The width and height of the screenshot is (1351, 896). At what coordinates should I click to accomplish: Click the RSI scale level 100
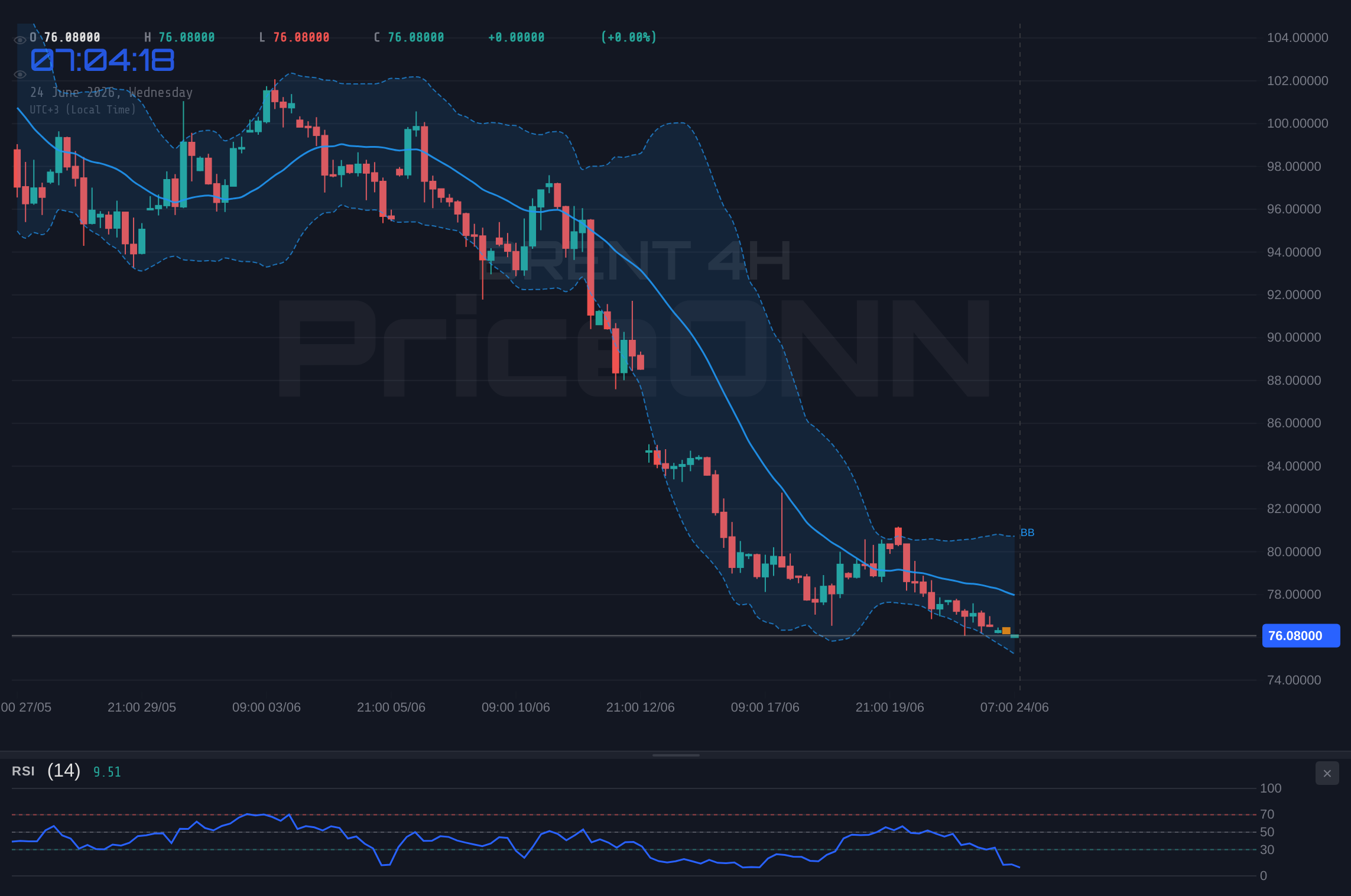pos(1271,788)
